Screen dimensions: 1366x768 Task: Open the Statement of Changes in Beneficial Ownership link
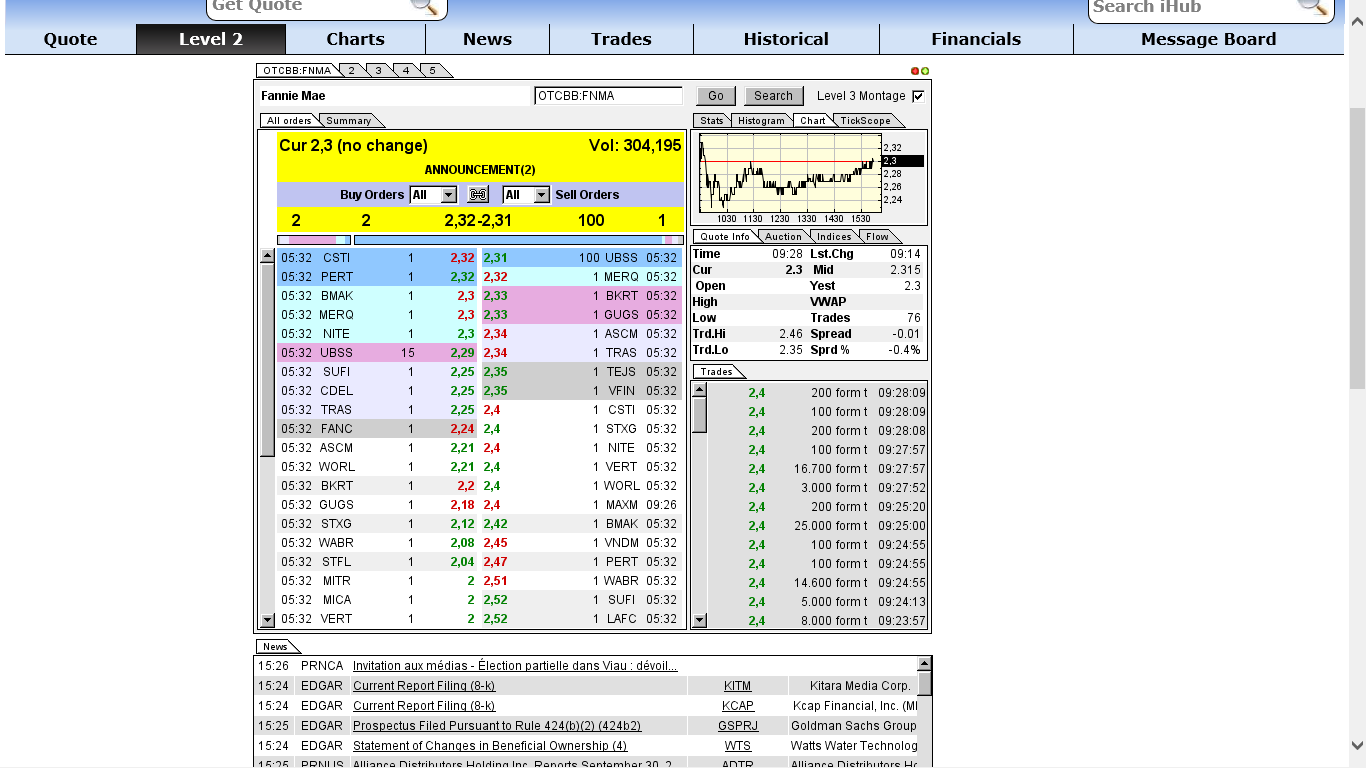click(x=490, y=746)
